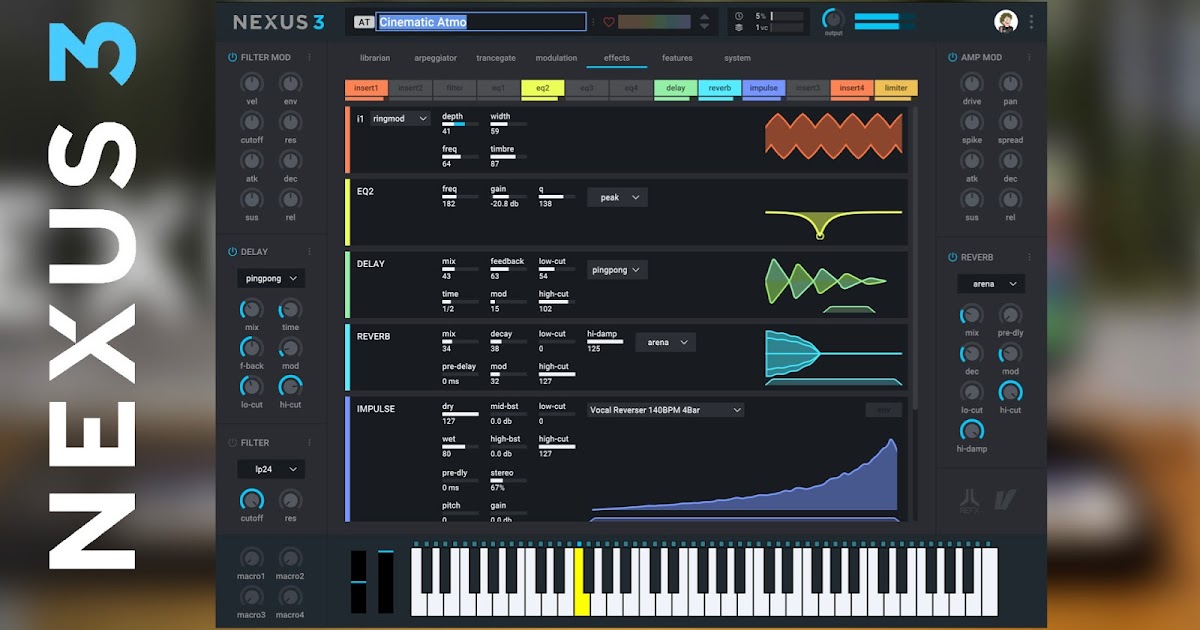Click the favorite heart icon
1200x630 pixels.
click(607, 22)
